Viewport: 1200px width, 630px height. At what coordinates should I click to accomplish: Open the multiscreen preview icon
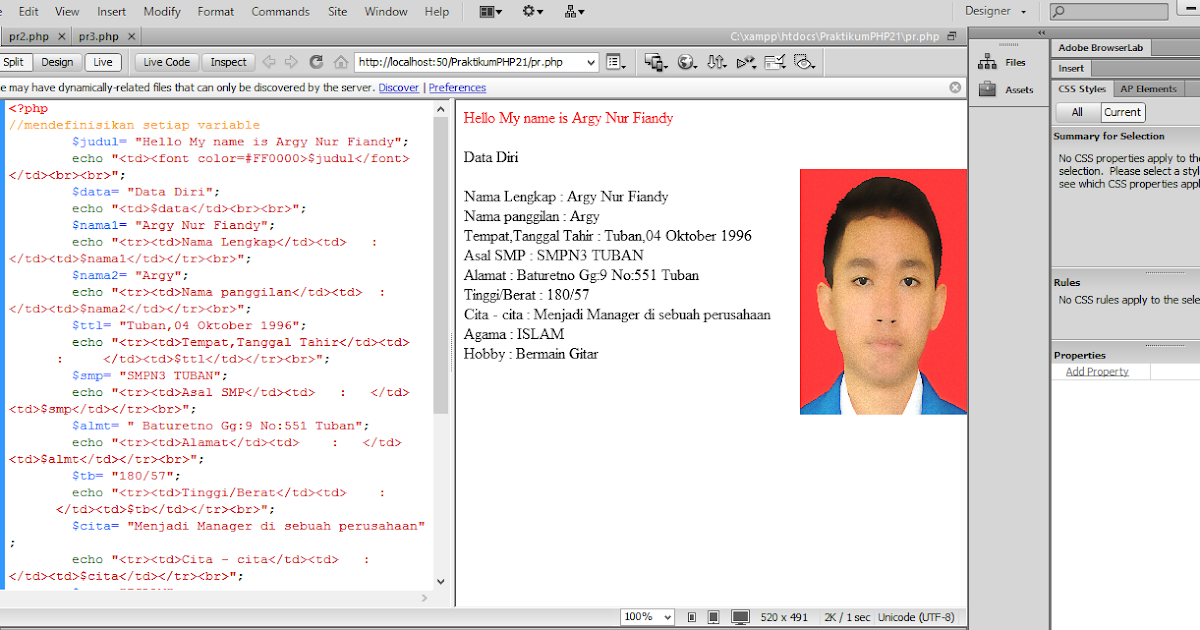656,62
